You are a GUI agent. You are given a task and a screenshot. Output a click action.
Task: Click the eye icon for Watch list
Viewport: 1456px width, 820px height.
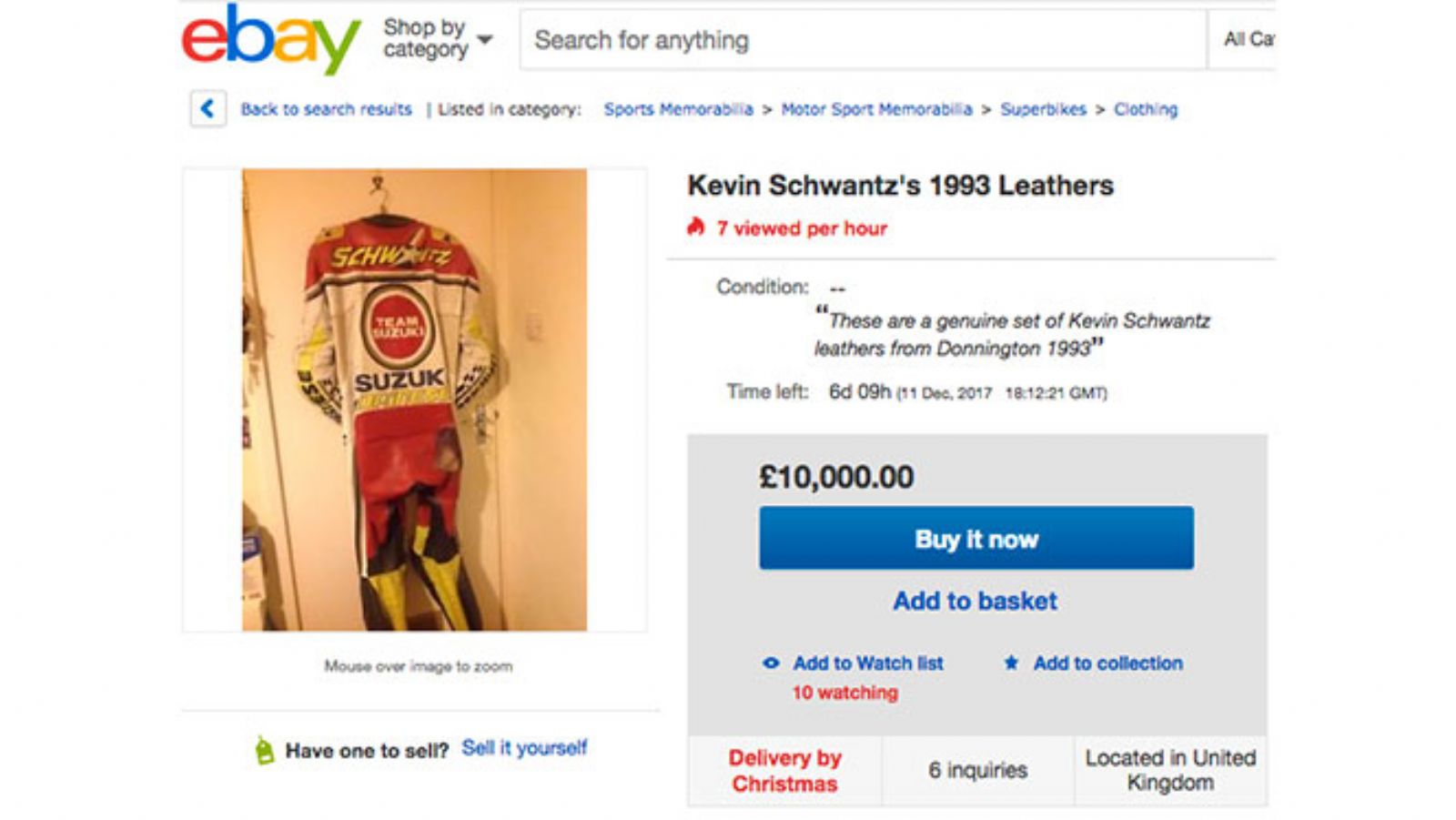771,663
